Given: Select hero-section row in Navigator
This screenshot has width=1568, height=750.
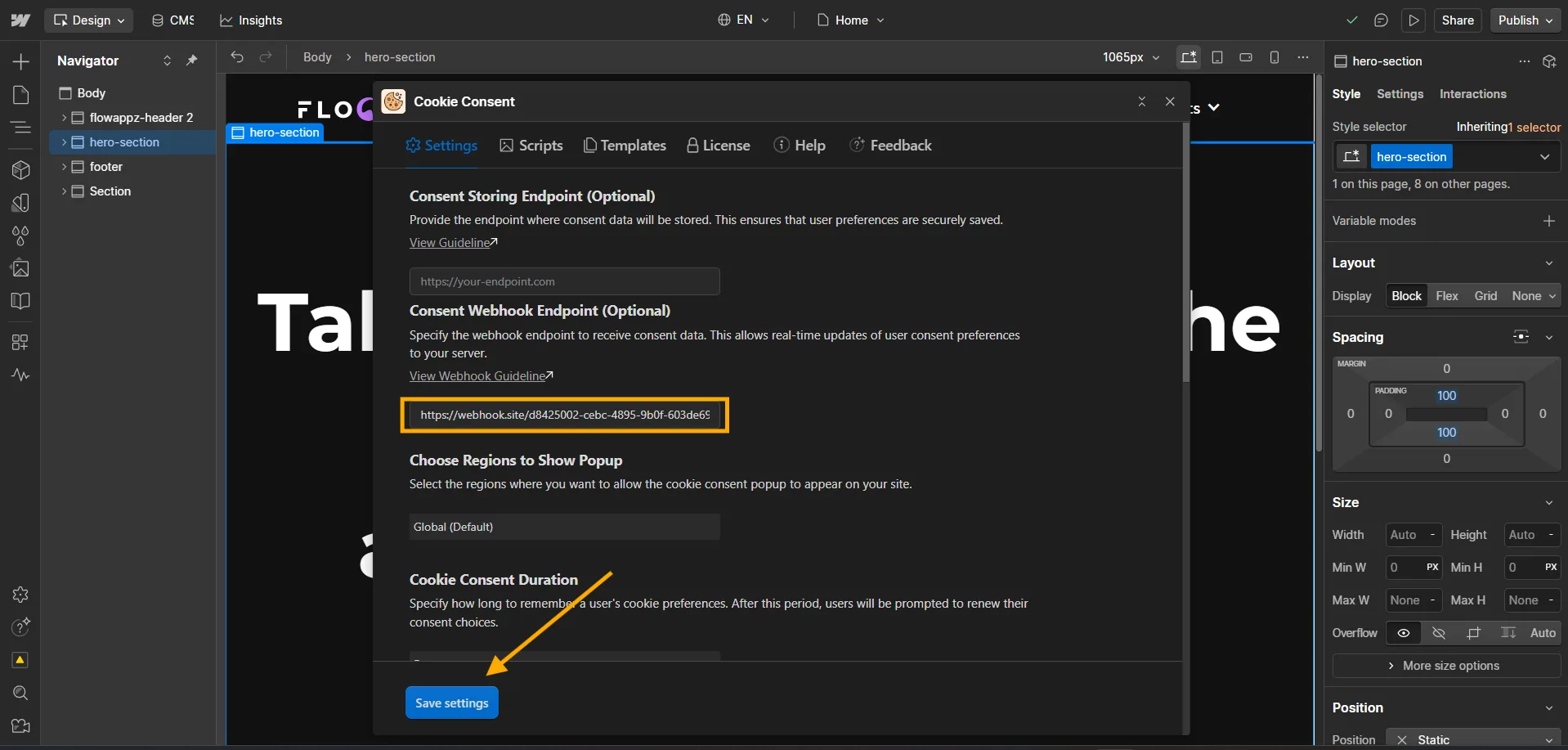Looking at the screenshot, I should (133, 142).
